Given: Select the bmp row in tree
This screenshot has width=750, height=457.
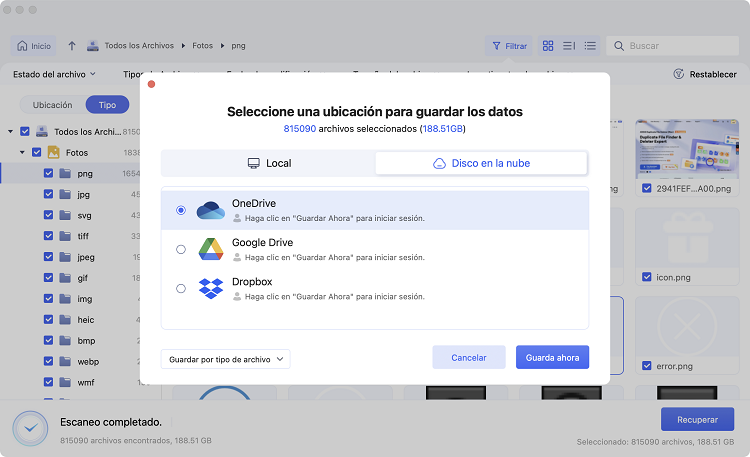Looking at the screenshot, I should point(70,340).
